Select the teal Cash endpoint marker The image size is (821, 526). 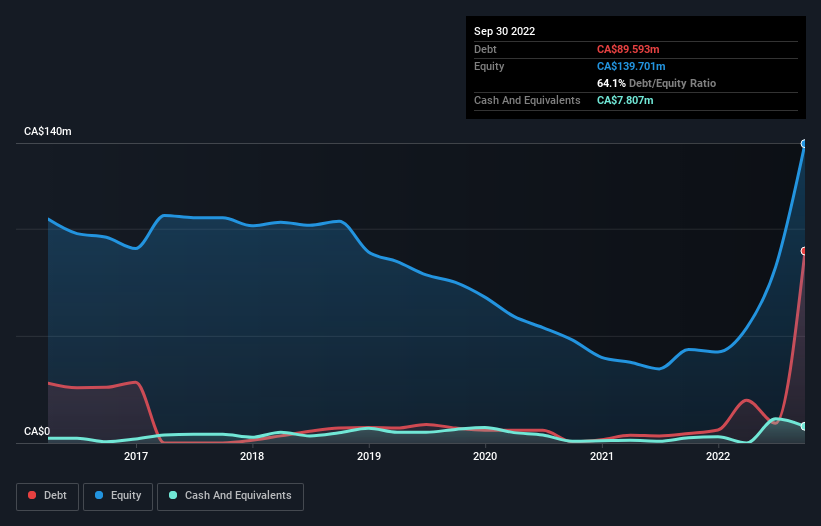[804, 427]
